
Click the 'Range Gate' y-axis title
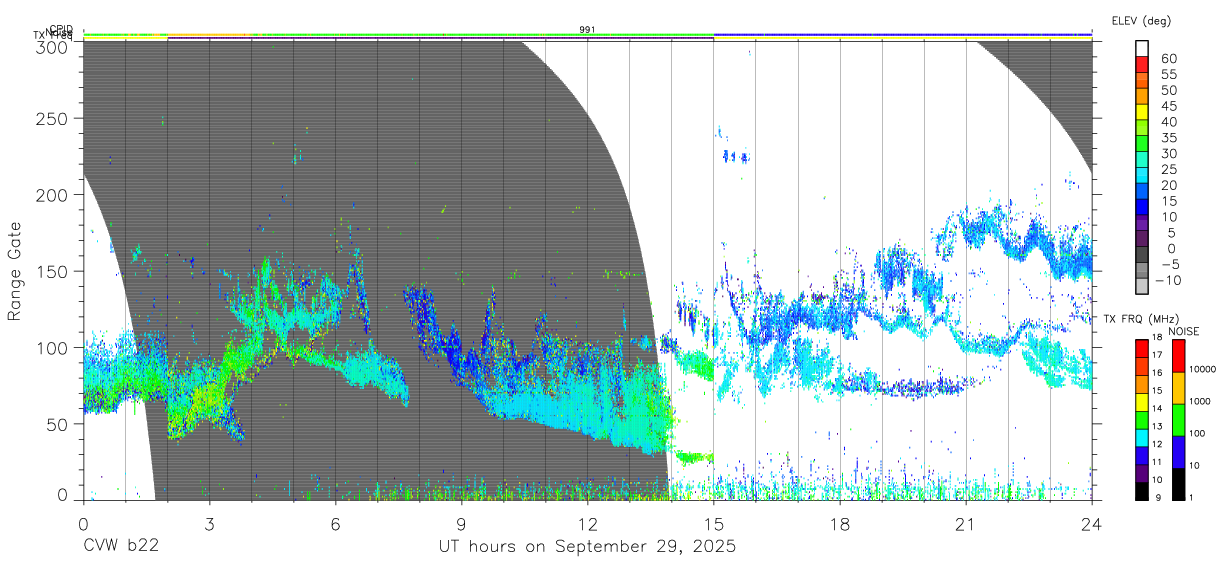tap(16, 271)
